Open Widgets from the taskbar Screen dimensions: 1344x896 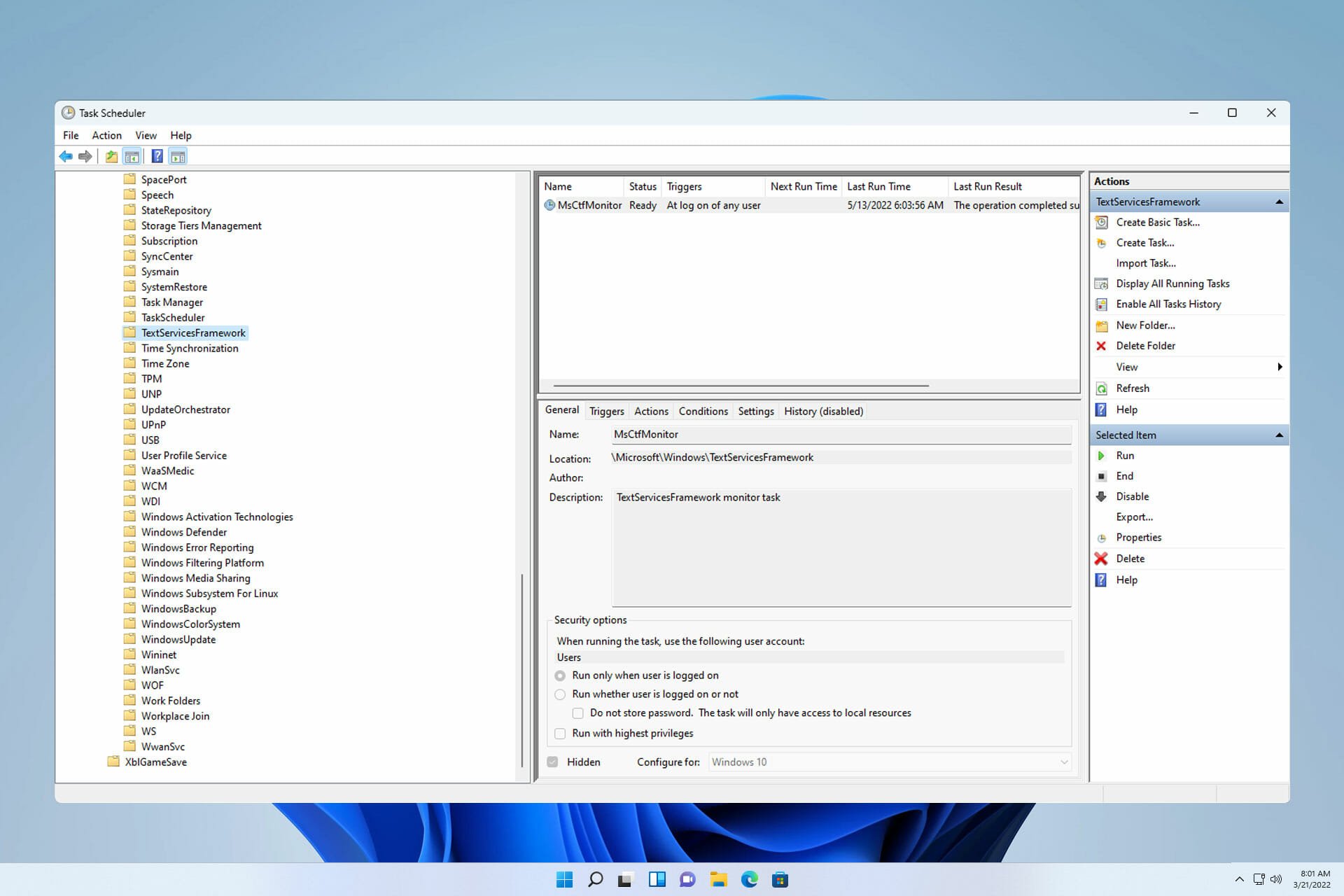[657, 879]
